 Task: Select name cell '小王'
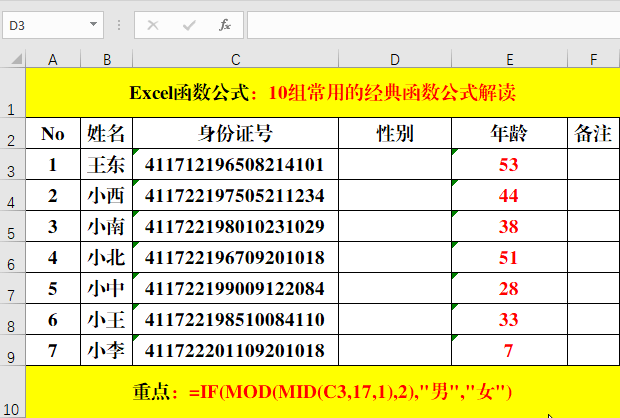107,319
